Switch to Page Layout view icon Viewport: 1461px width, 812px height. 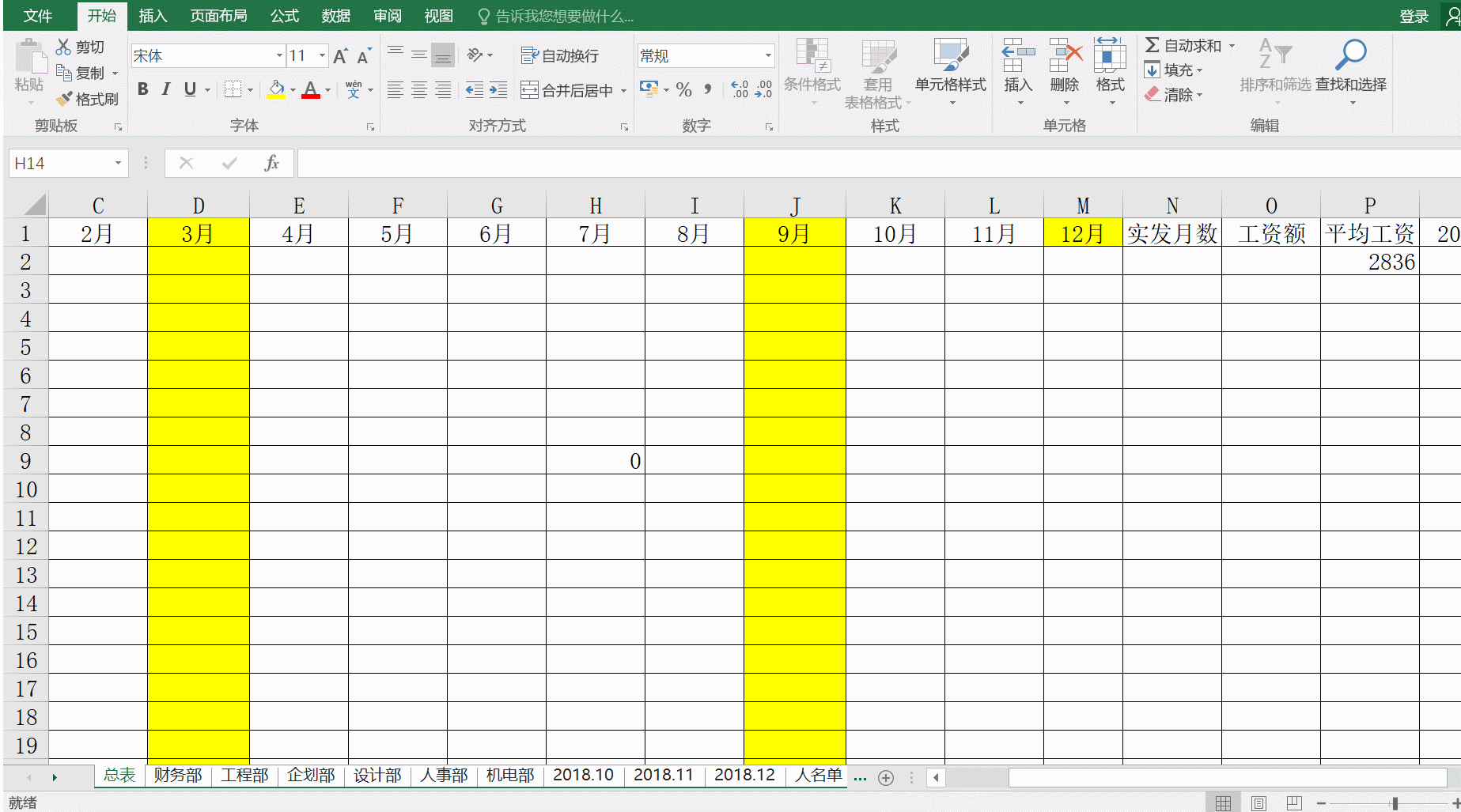1259,803
